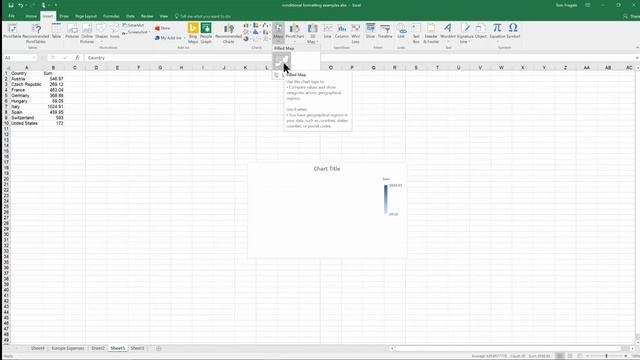Choose the Filled Map chart thumbnail

(x=282, y=61)
